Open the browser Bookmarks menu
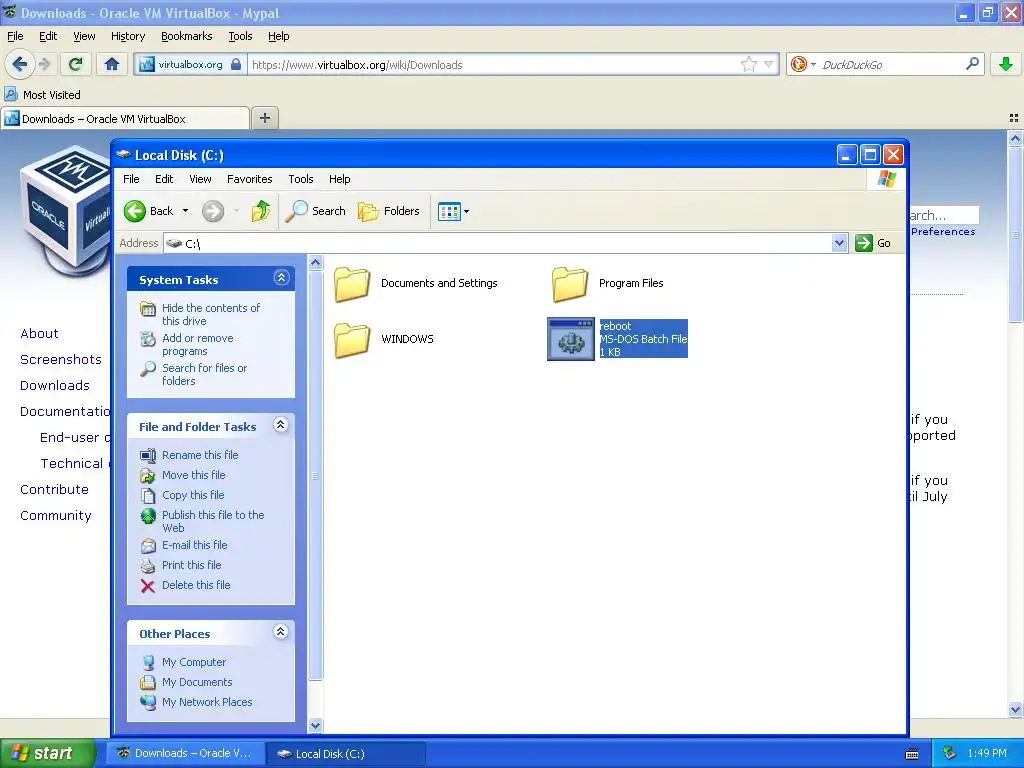1024x768 pixels. click(187, 37)
